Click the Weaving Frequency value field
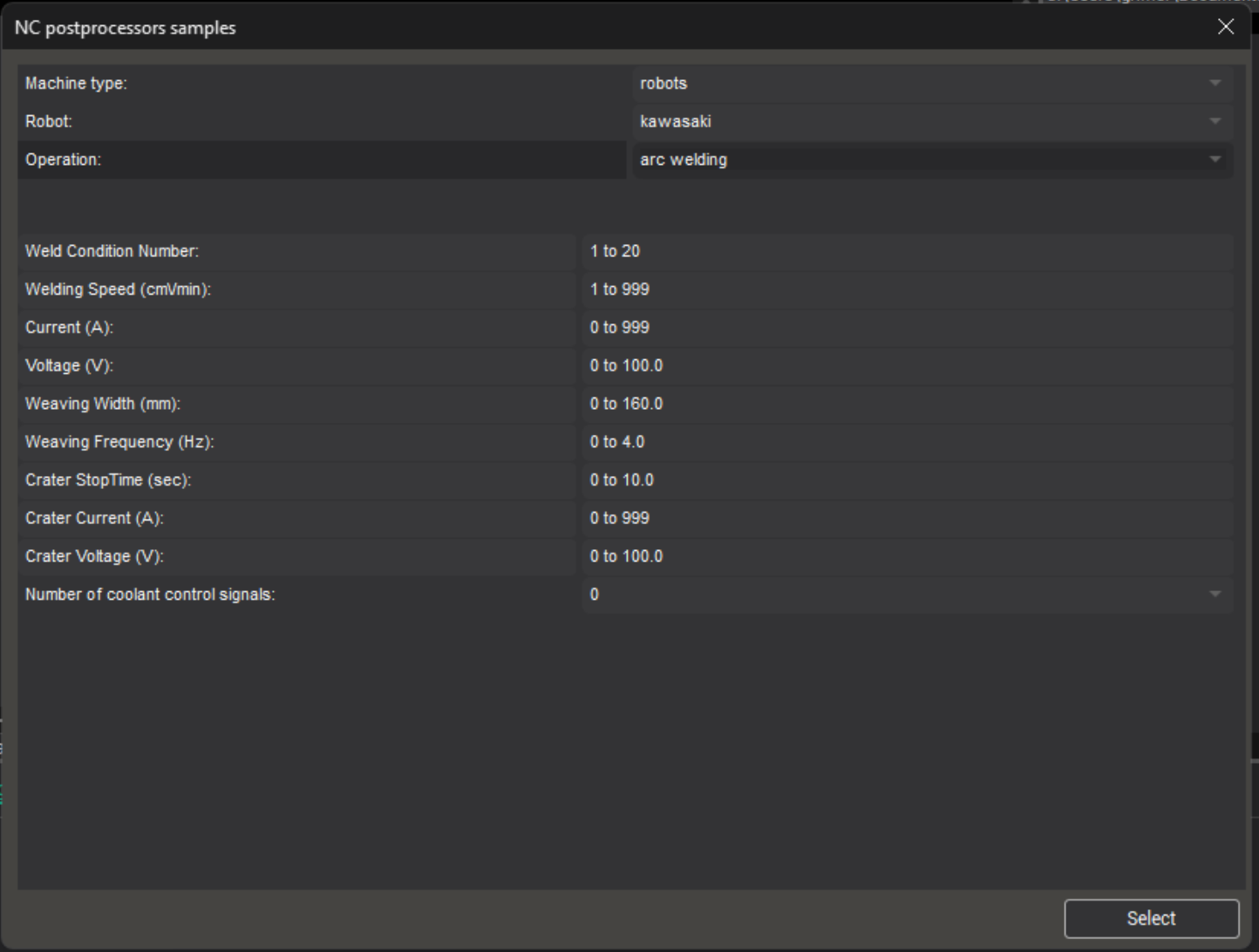The height and width of the screenshot is (952, 1259). [907, 442]
